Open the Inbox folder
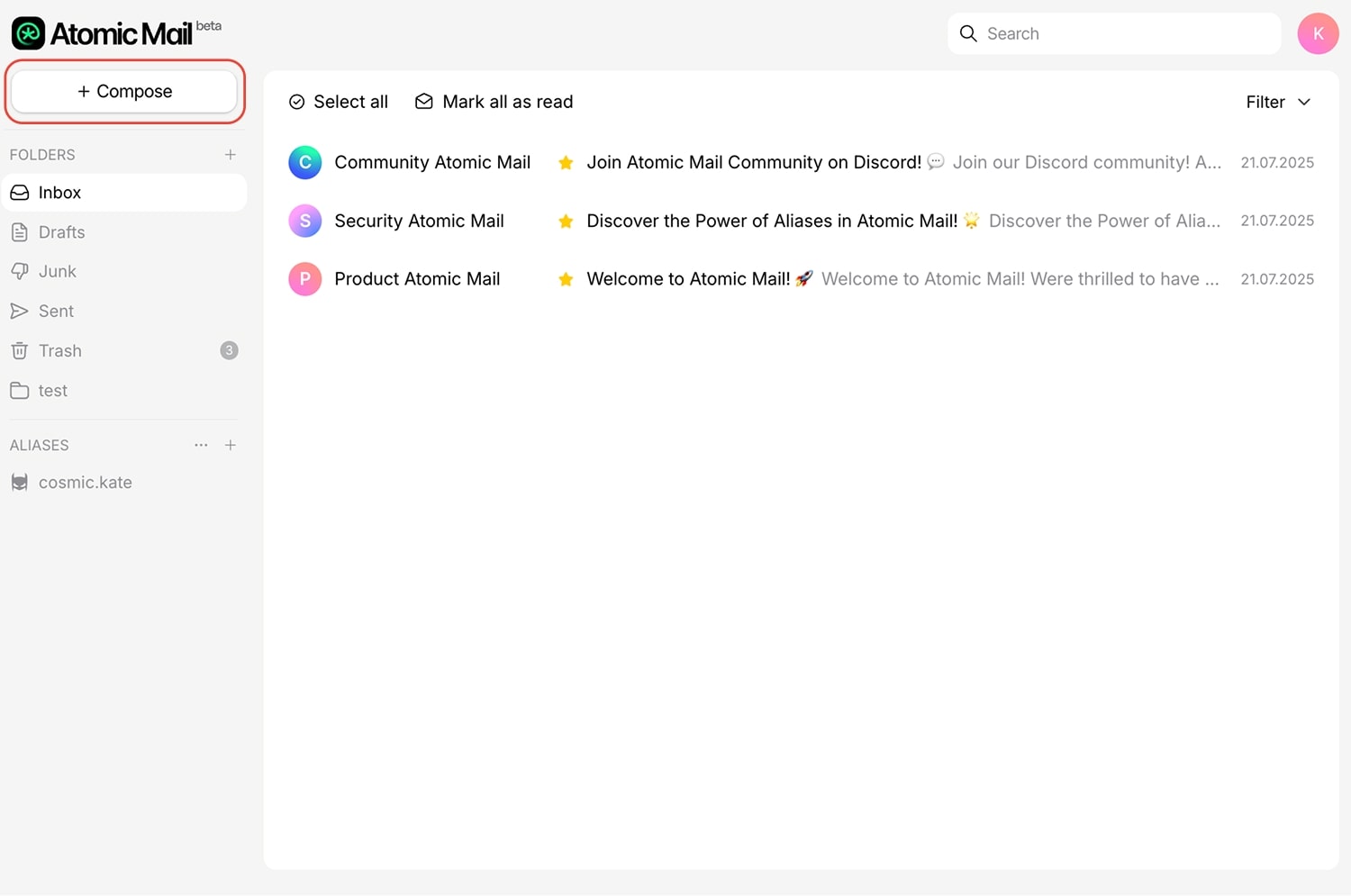This screenshot has height=896, width=1351. click(124, 193)
